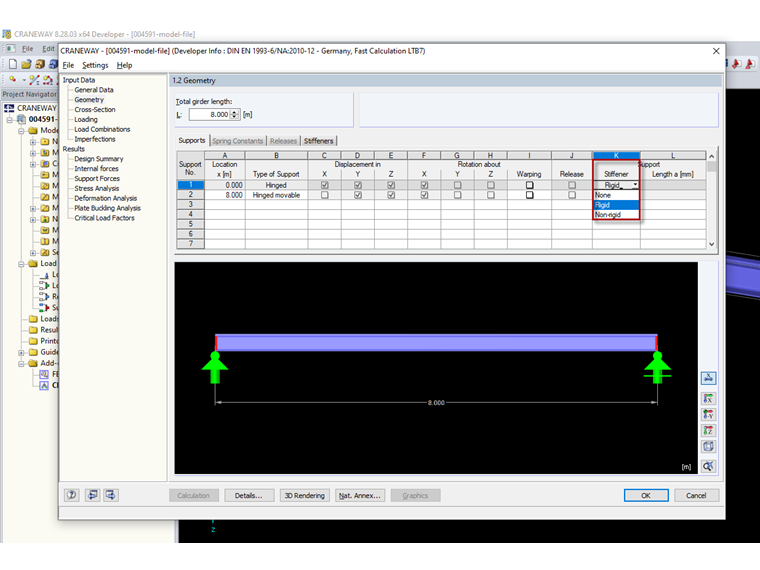Open Stiffener dropdown arrow in row 1
The height and width of the screenshot is (570, 760).
point(635,185)
